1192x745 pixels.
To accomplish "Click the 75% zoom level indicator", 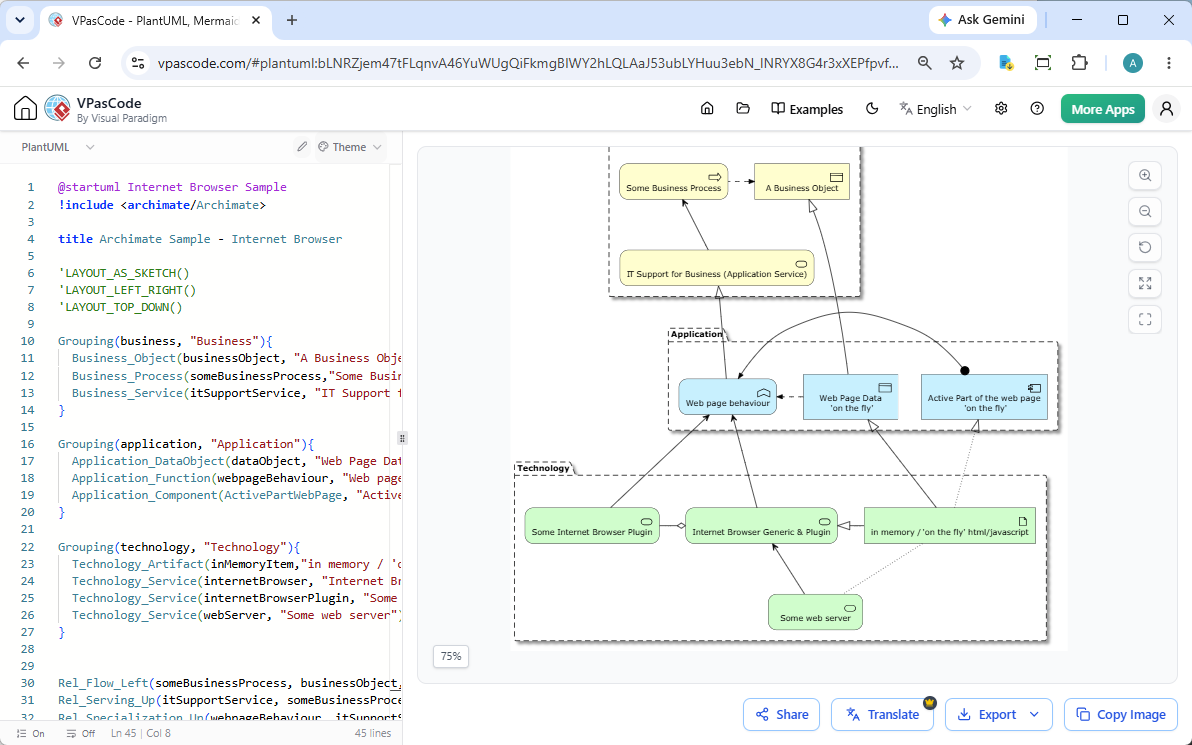I will tap(451, 656).
